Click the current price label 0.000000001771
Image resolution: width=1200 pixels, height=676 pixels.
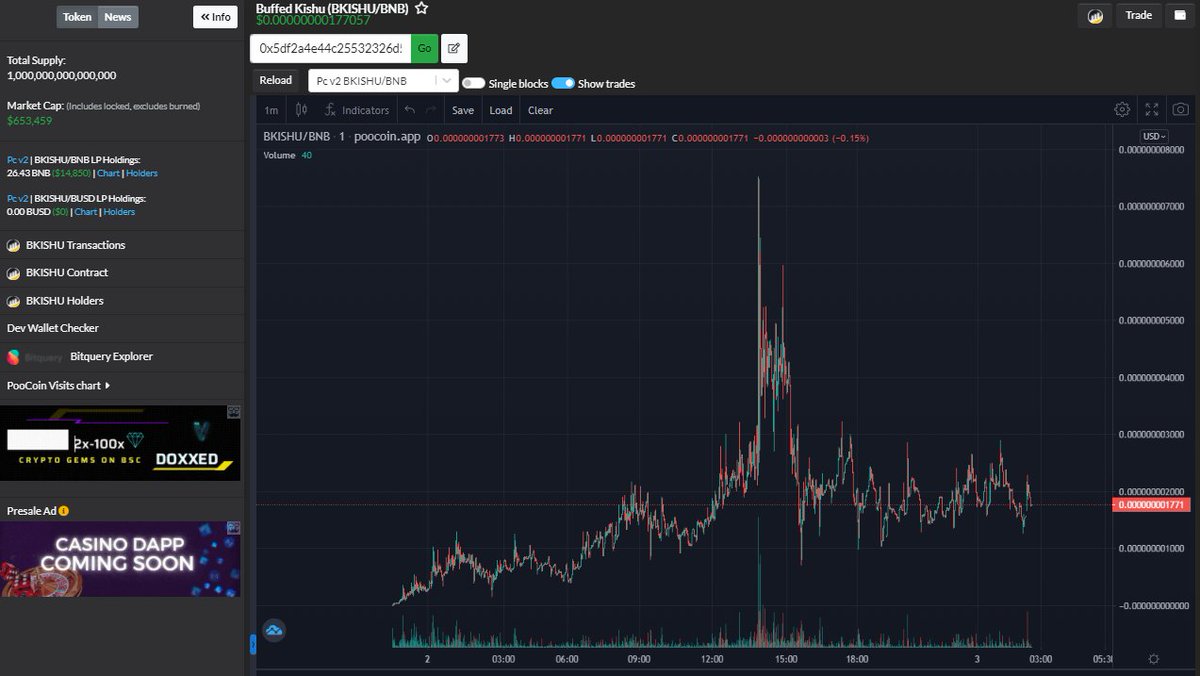point(1153,505)
